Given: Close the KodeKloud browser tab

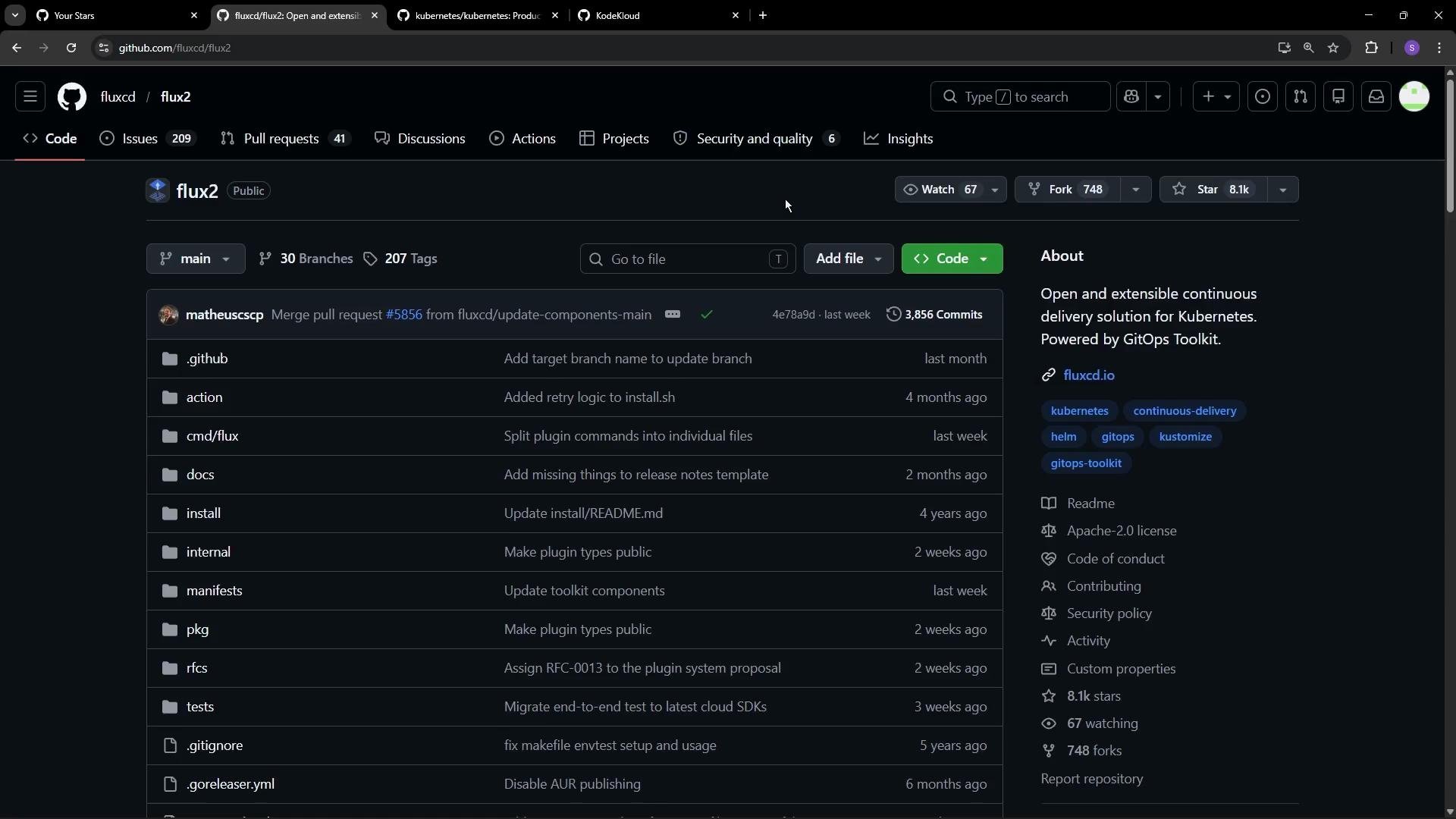Looking at the screenshot, I should coord(735,15).
